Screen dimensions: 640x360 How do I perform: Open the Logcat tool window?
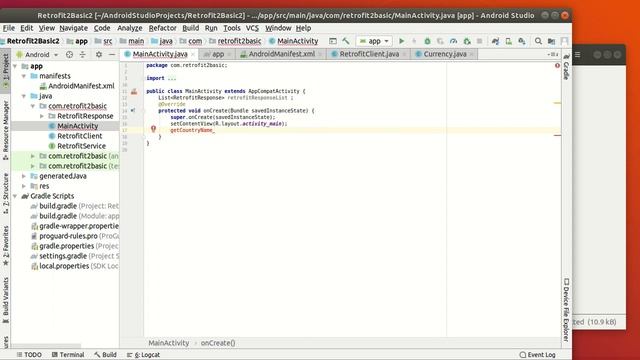click(143, 355)
